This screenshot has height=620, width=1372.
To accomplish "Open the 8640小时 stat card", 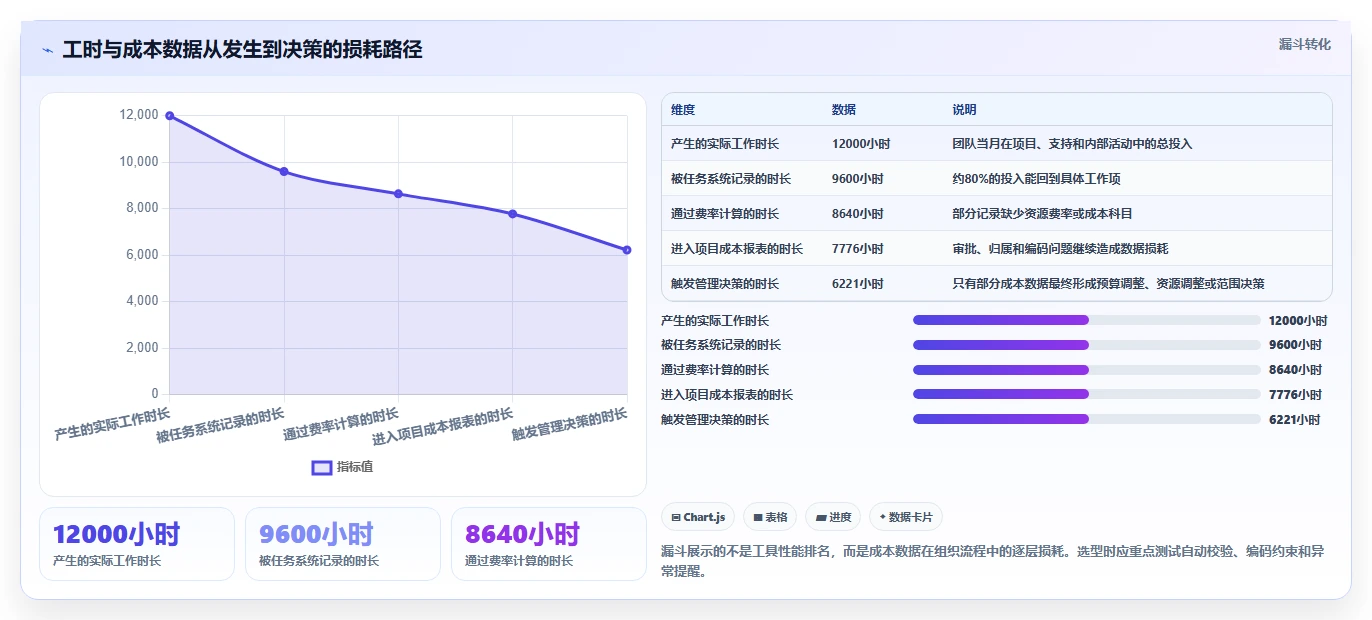I will tap(549, 544).
